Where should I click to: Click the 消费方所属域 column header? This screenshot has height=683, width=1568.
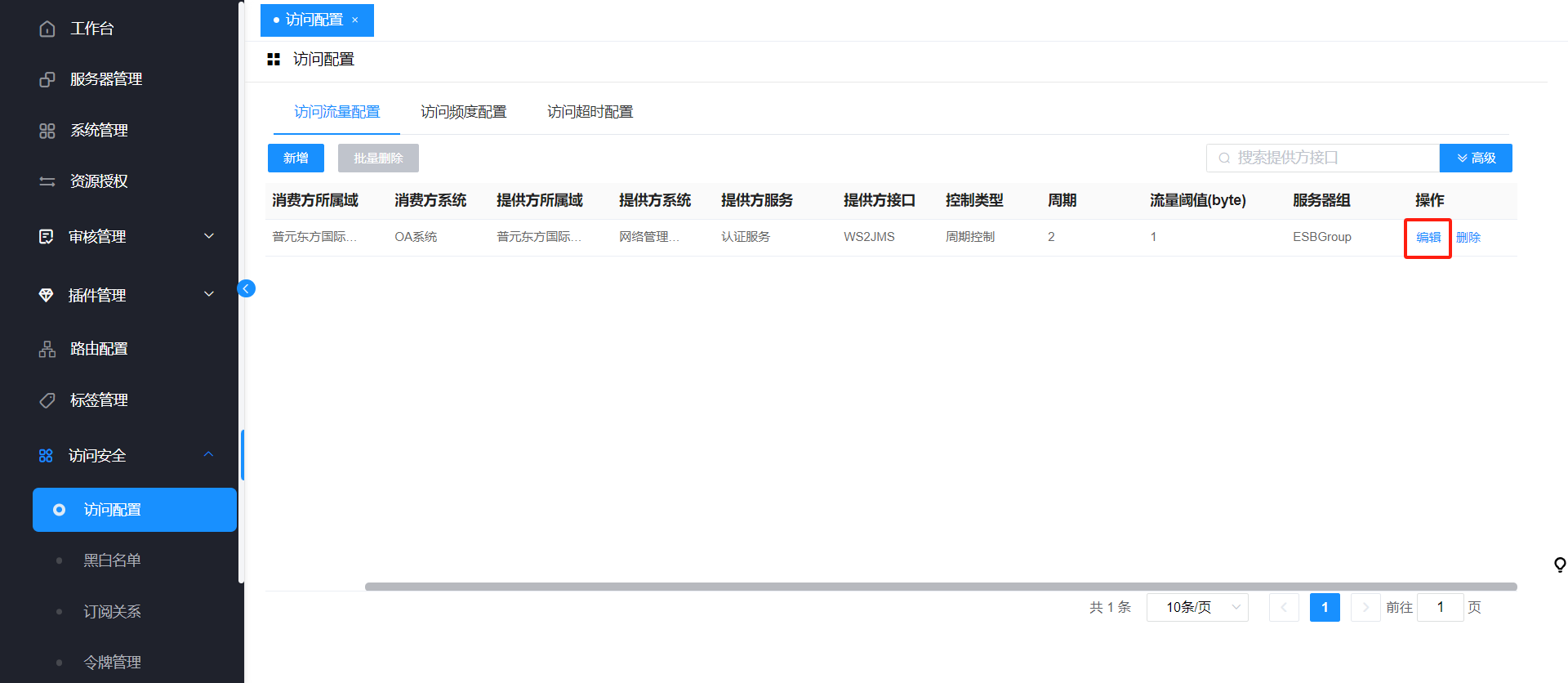click(x=315, y=201)
